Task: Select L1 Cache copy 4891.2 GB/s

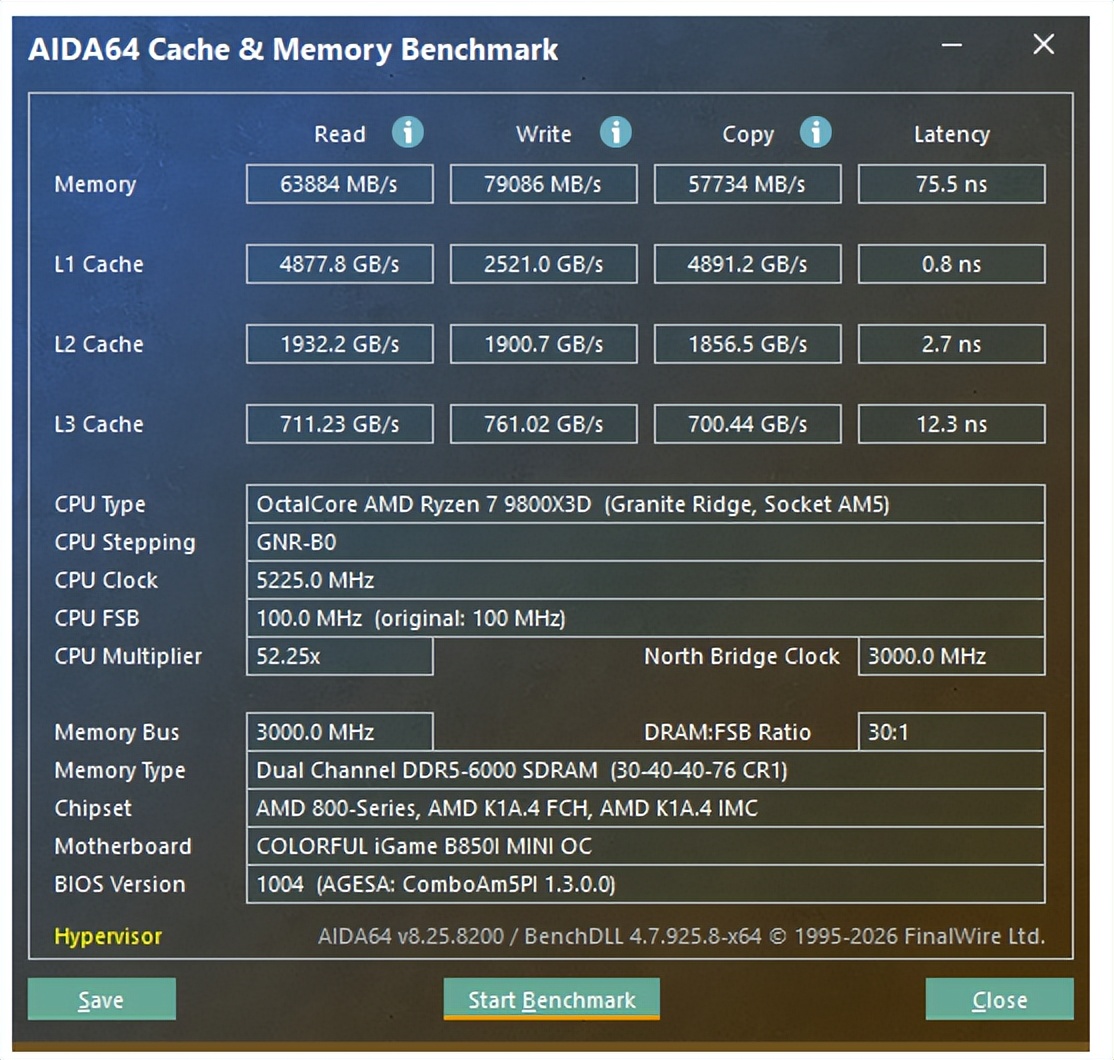Action: 747,264
